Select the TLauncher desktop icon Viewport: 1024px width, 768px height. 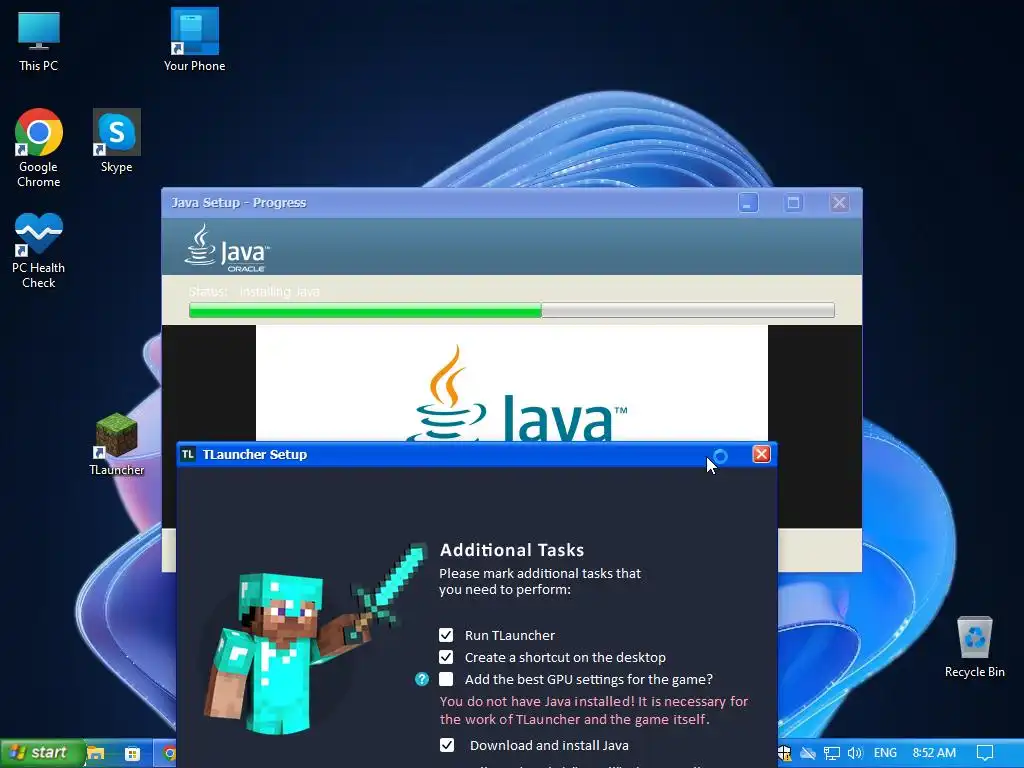pyautogui.click(x=116, y=444)
